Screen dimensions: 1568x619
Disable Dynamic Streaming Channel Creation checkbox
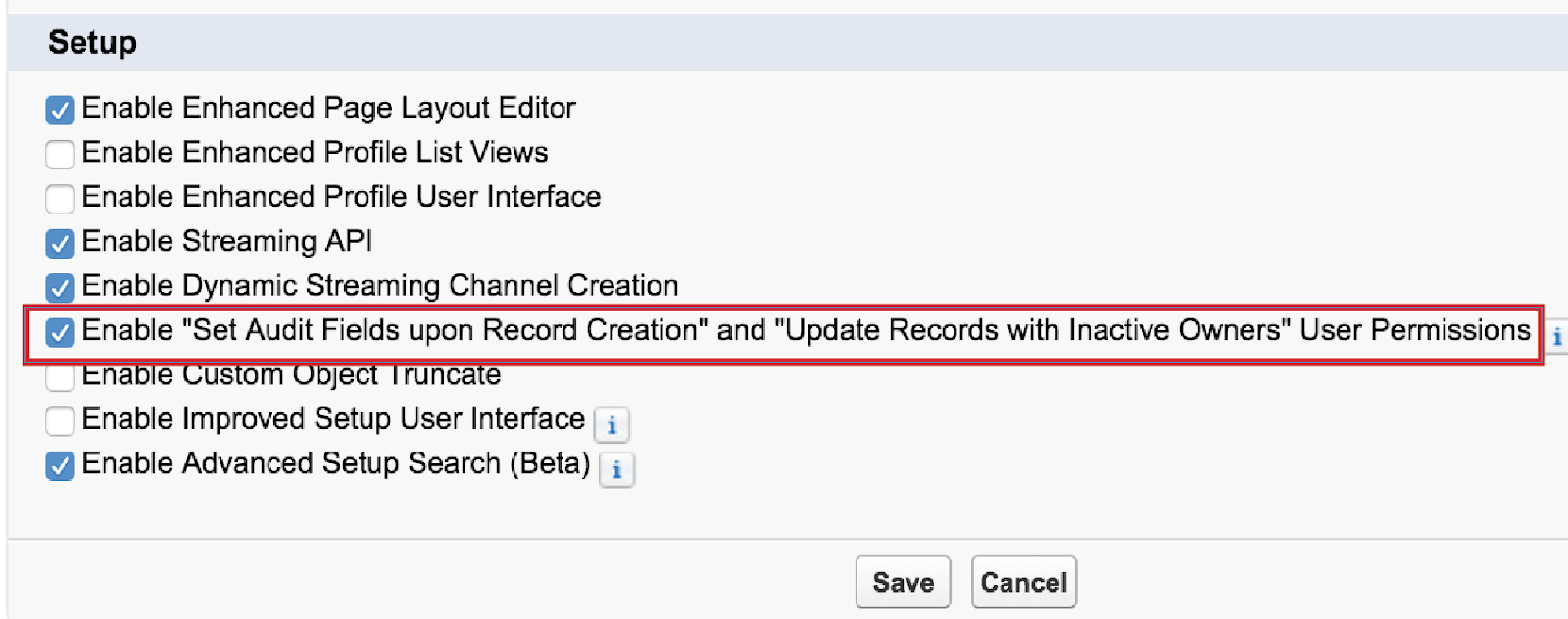[x=60, y=287]
